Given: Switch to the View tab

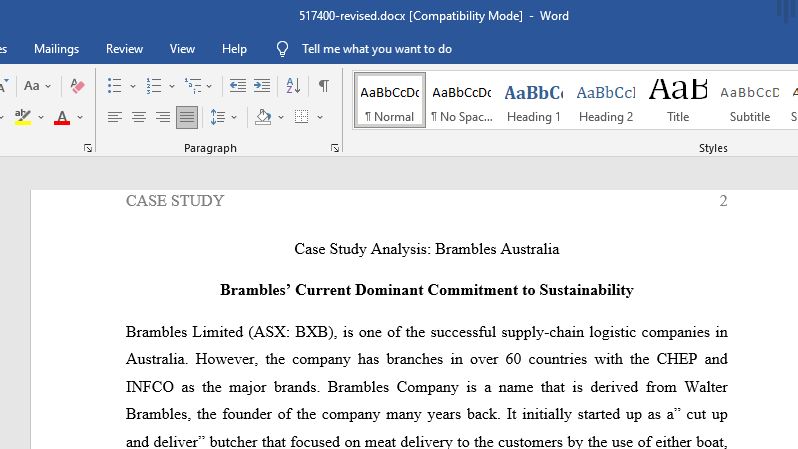Looking at the screenshot, I should tap(182, 49).
